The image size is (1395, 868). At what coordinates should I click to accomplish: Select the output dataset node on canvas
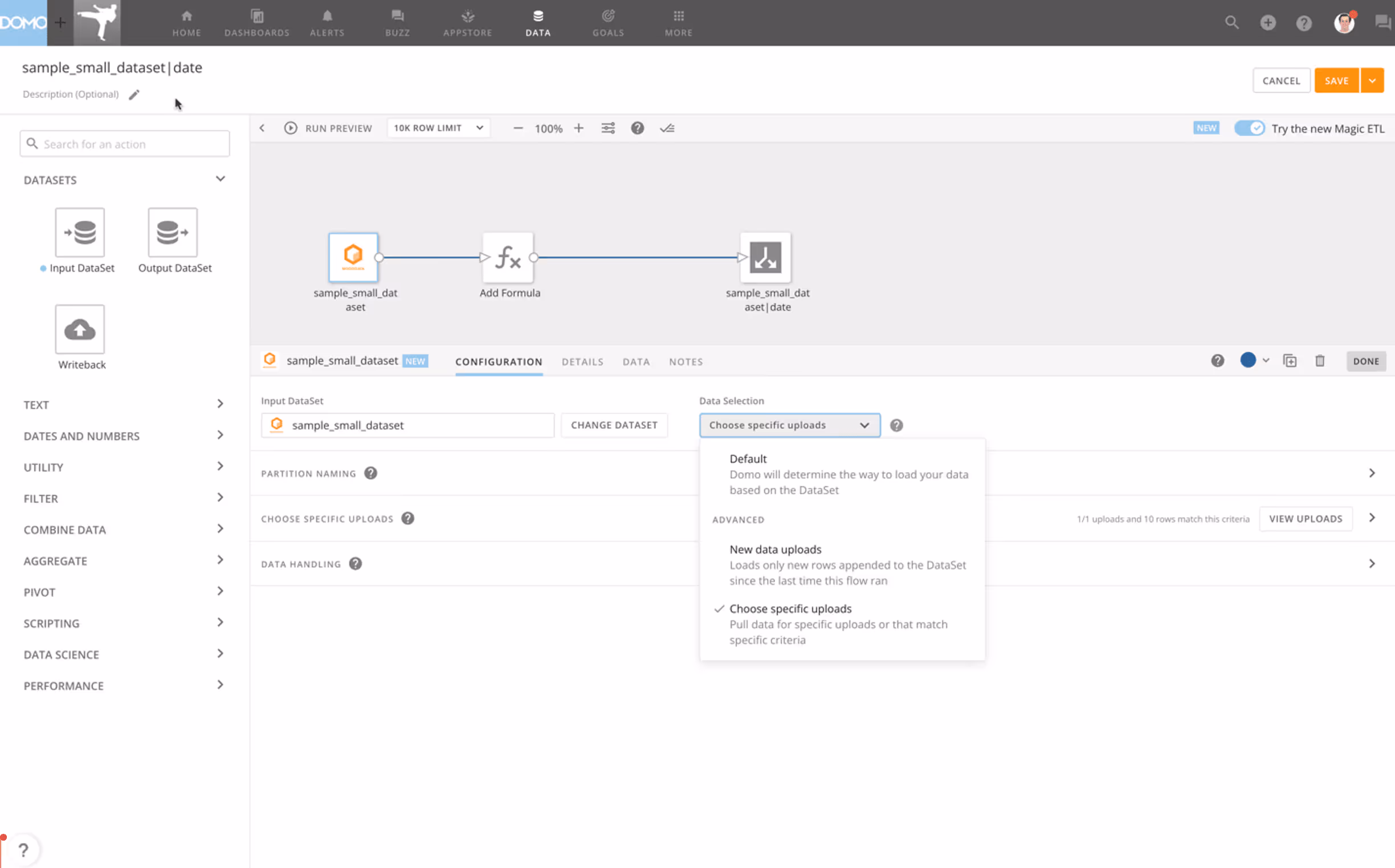pos(765,257)
